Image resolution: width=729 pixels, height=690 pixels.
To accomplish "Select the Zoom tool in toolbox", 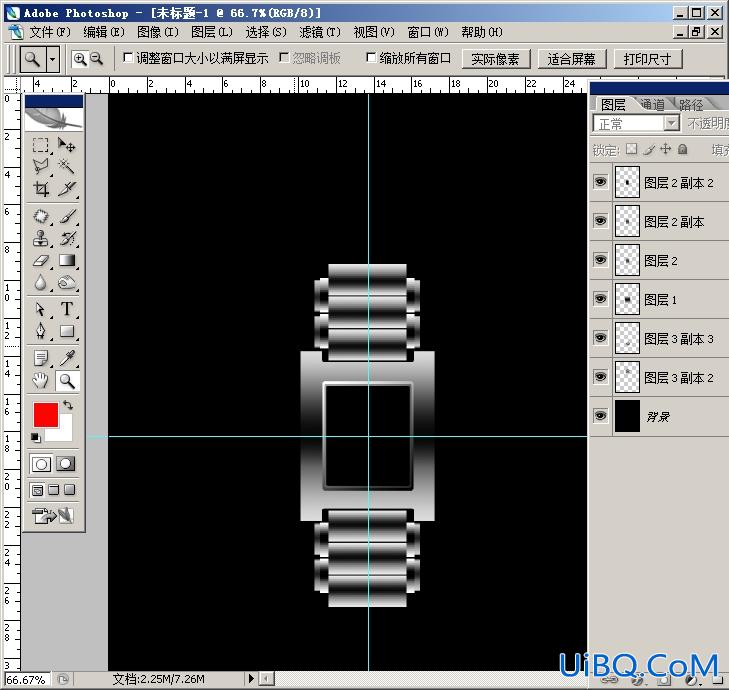I will 67,381.
